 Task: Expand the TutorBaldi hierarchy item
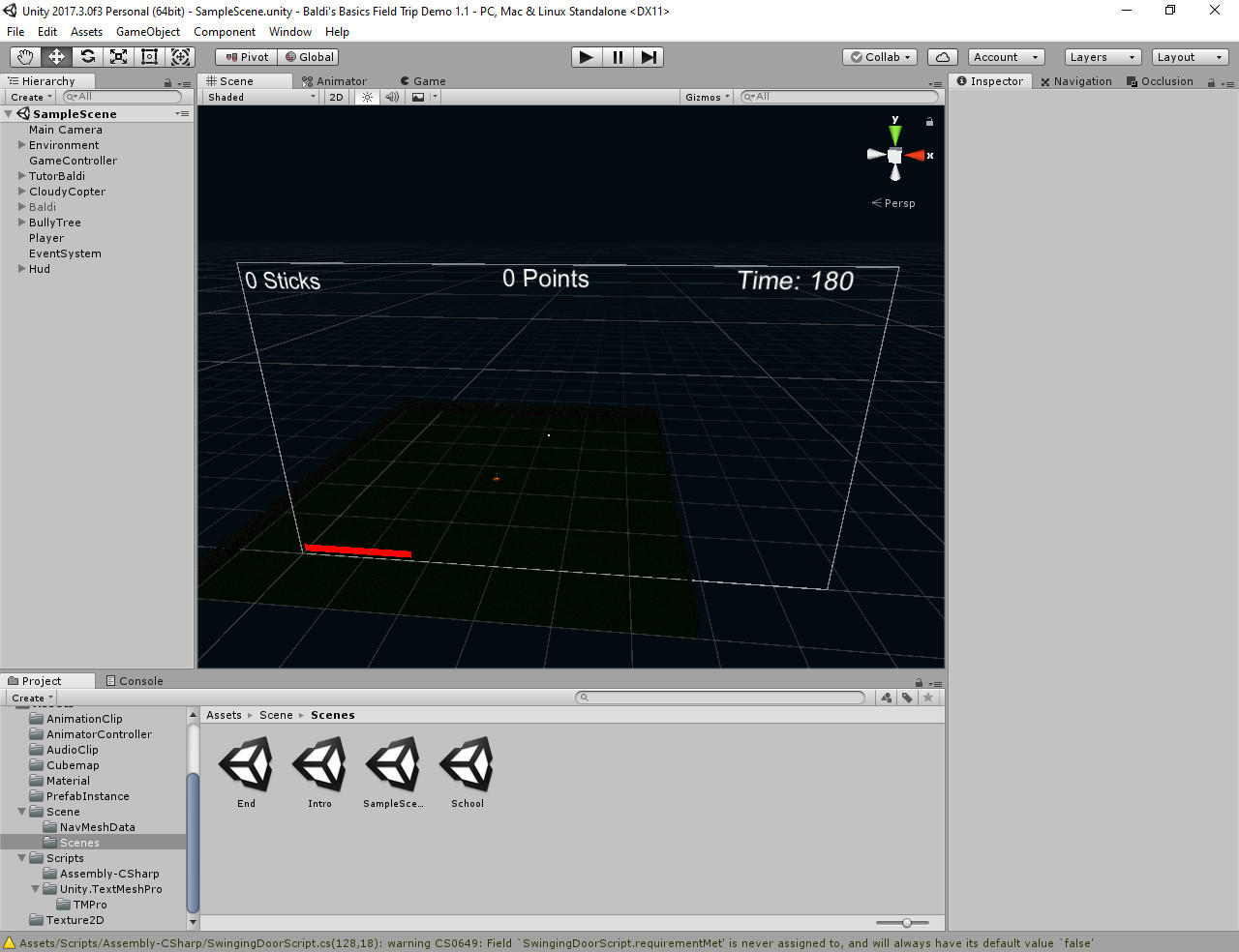pos(21,176)
